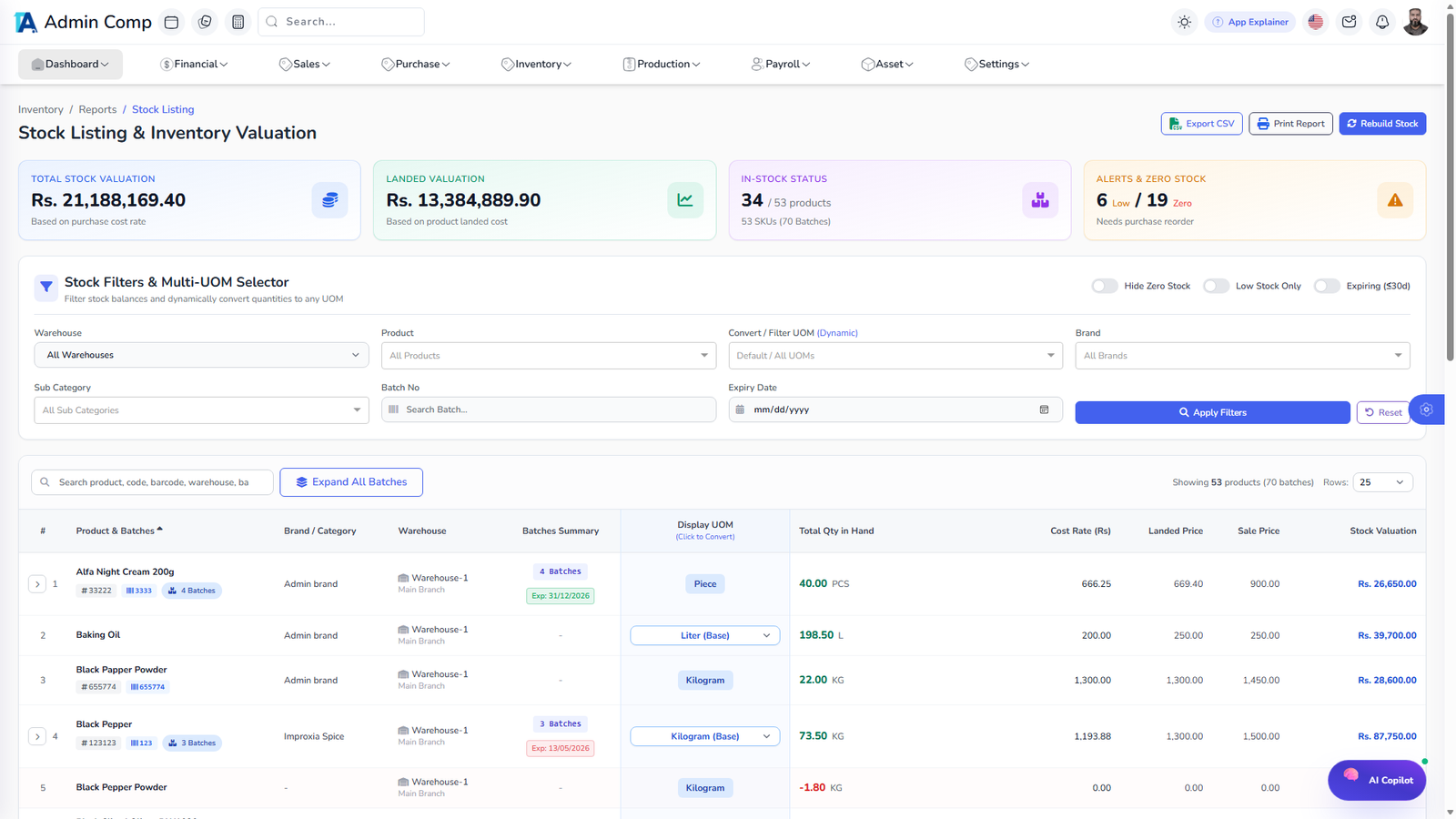Open the Inventory menu

click(x=536, y=64)
